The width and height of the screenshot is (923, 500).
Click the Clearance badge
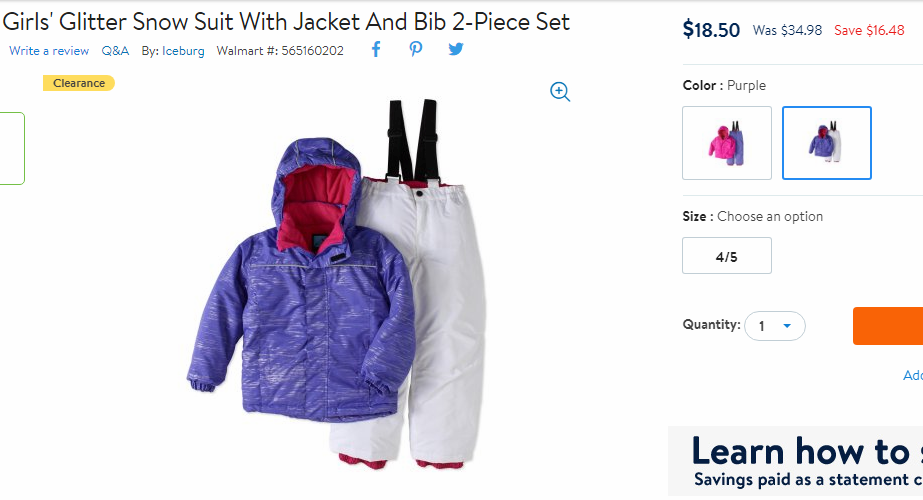[x=79, y=83]
